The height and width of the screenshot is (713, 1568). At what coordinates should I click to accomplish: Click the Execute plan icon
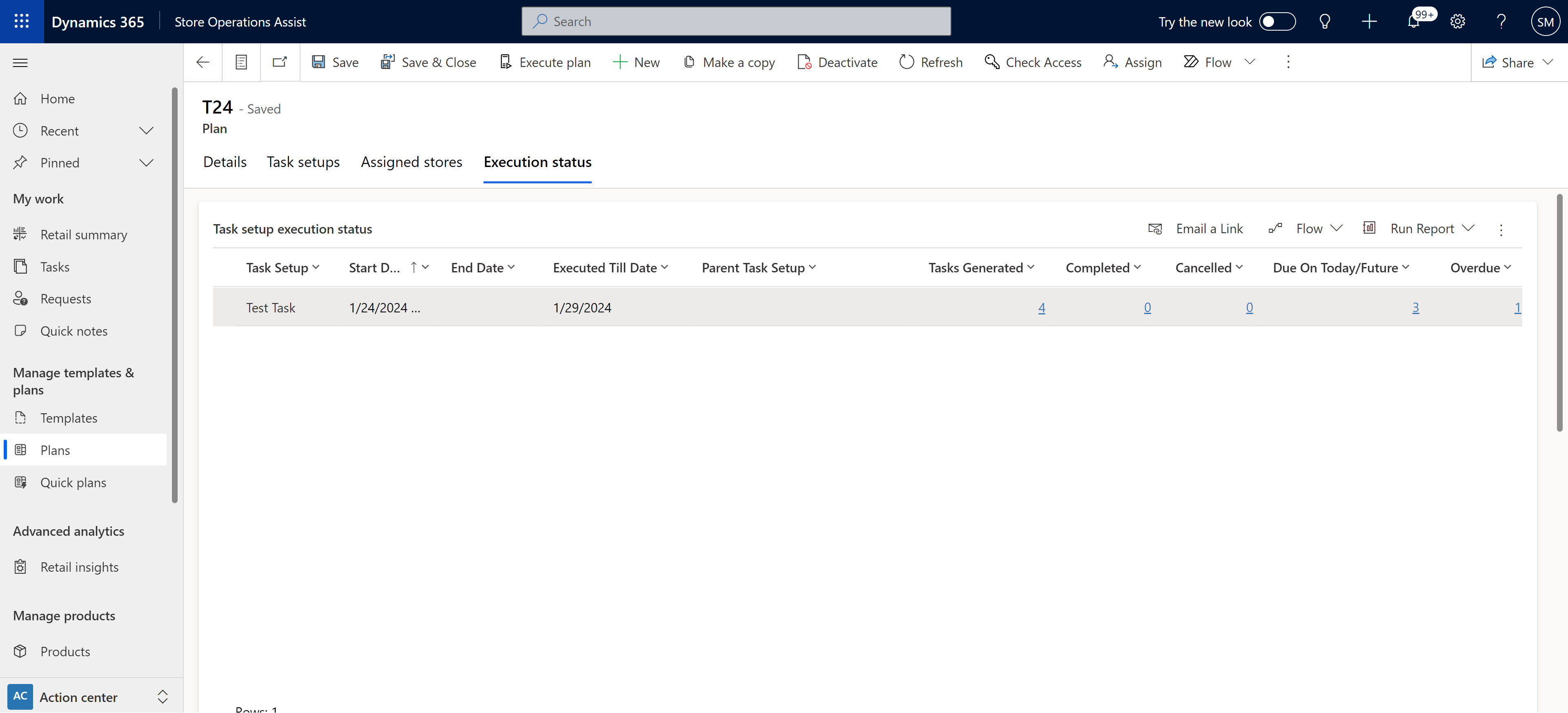pyautogui.click(x=505, y=62)
